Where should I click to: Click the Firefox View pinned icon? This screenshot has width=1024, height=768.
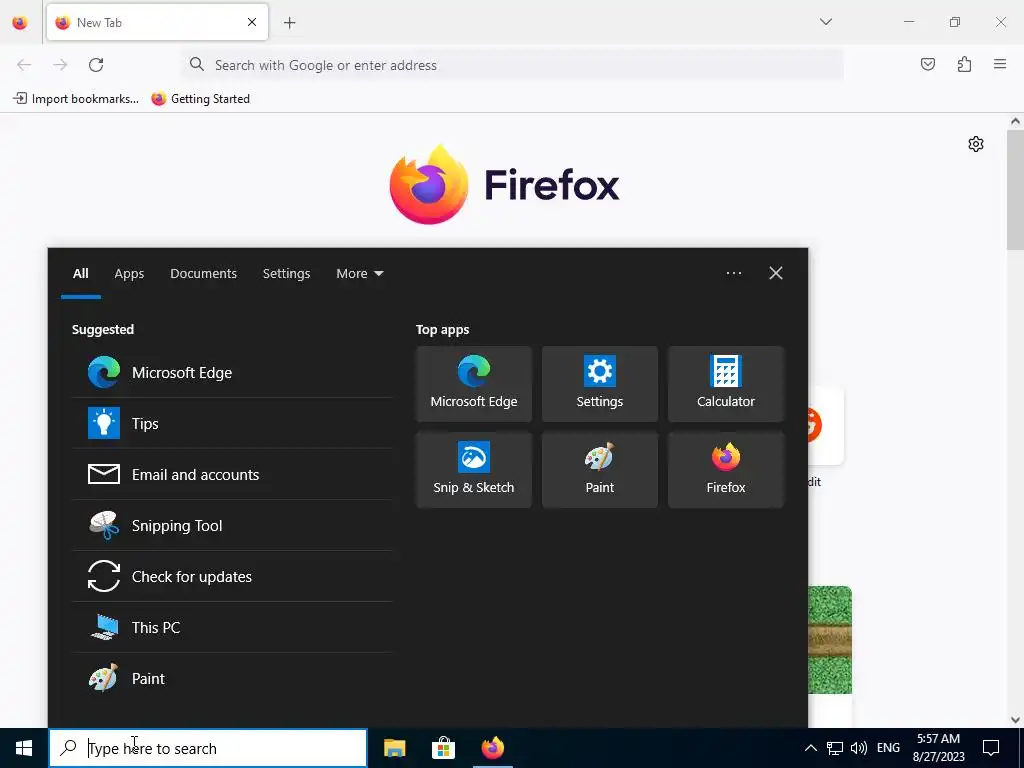(x=20, y=23)
